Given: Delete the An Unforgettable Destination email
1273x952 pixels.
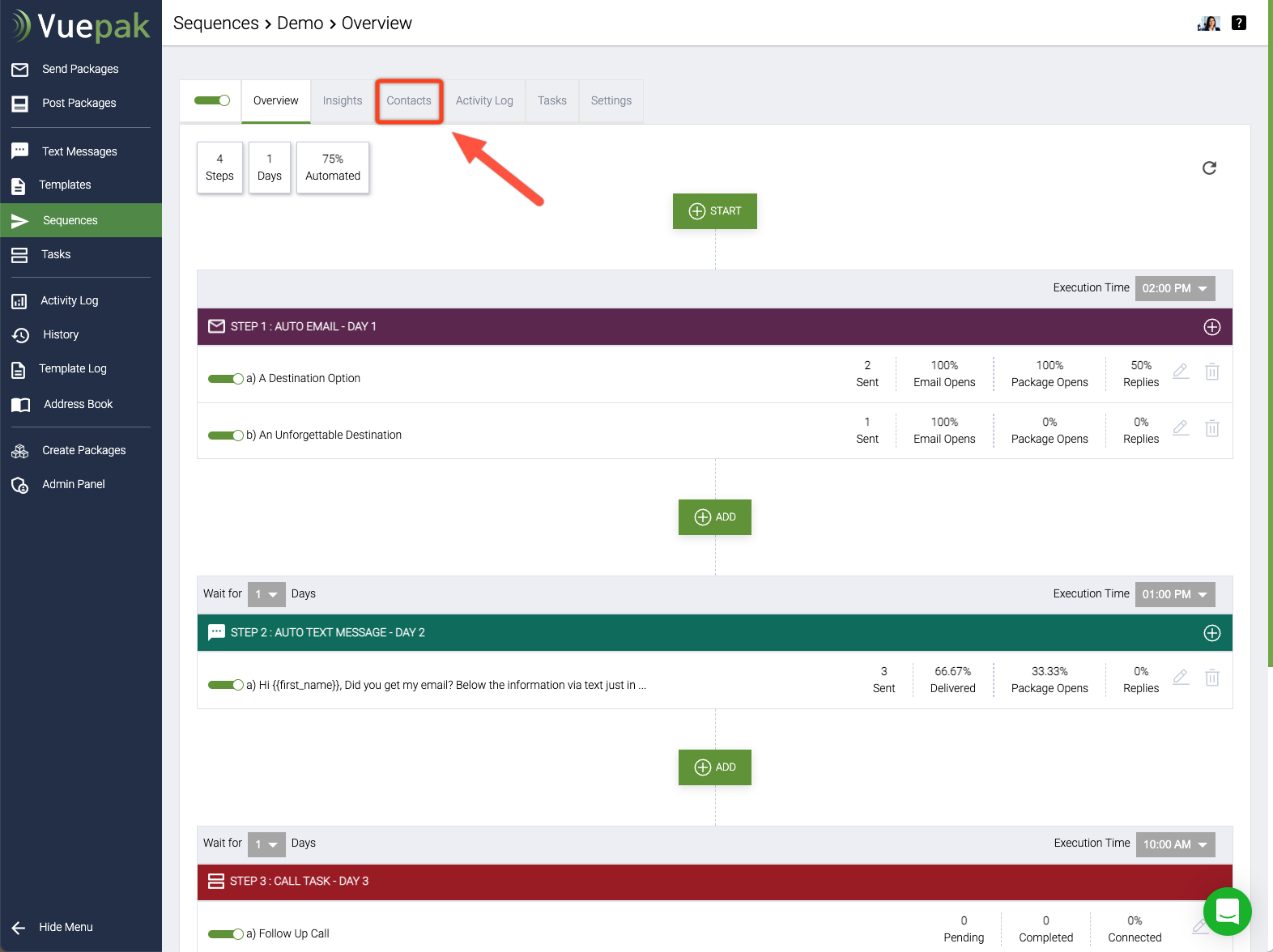Looking at the screenshot, I should [1211, 429].
